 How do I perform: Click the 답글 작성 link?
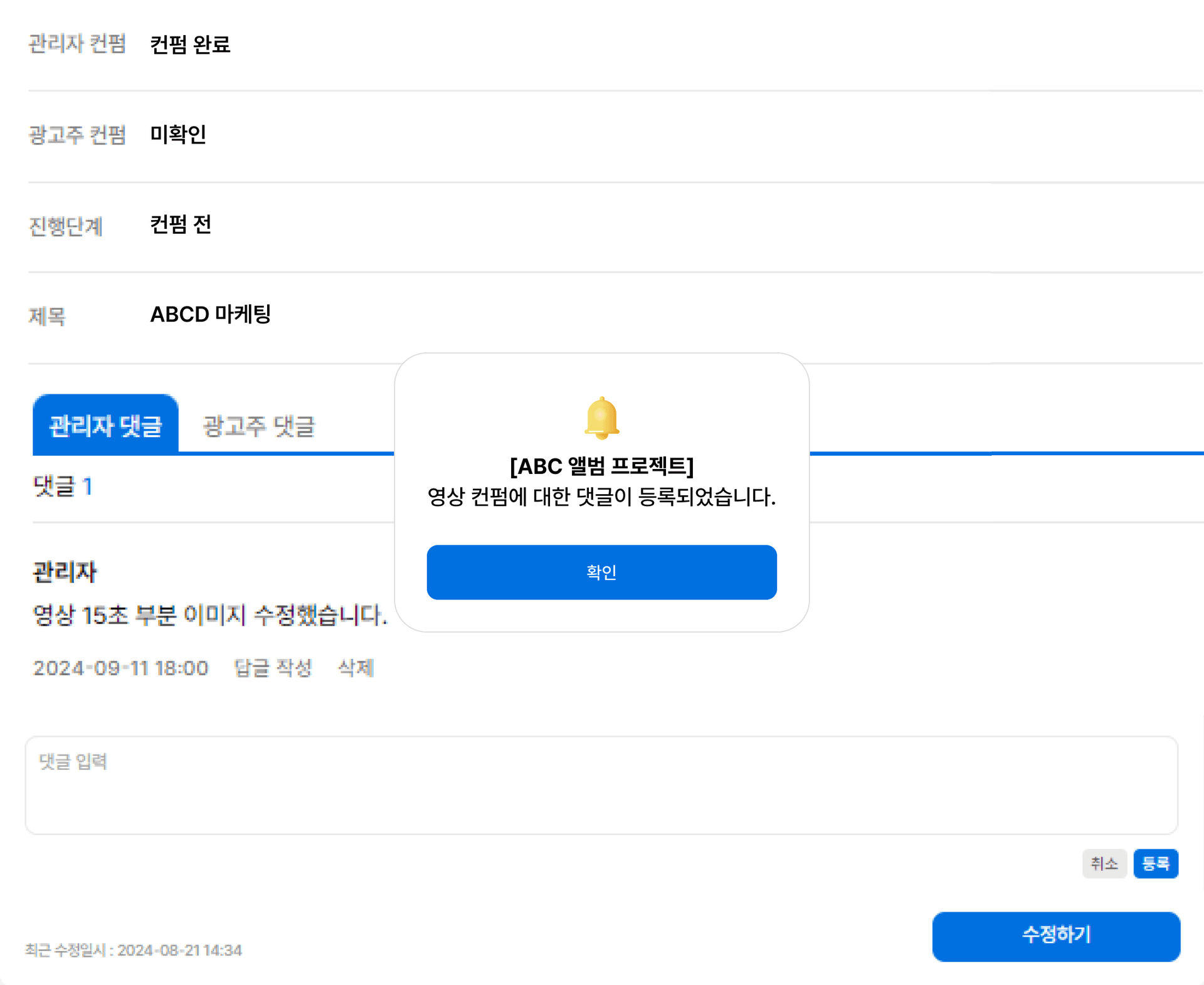[x=273, y=668]
